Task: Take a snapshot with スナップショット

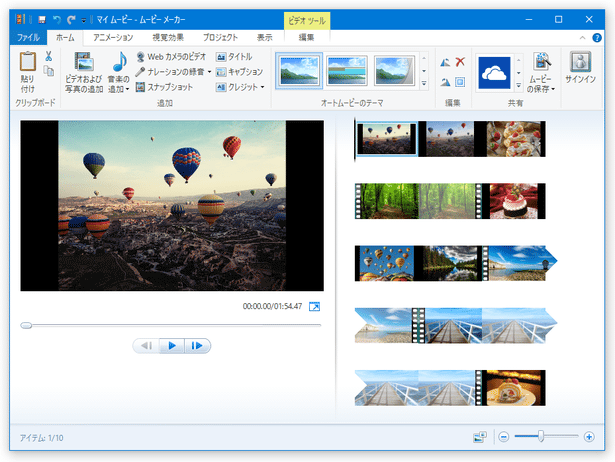Action: (164, 87)
